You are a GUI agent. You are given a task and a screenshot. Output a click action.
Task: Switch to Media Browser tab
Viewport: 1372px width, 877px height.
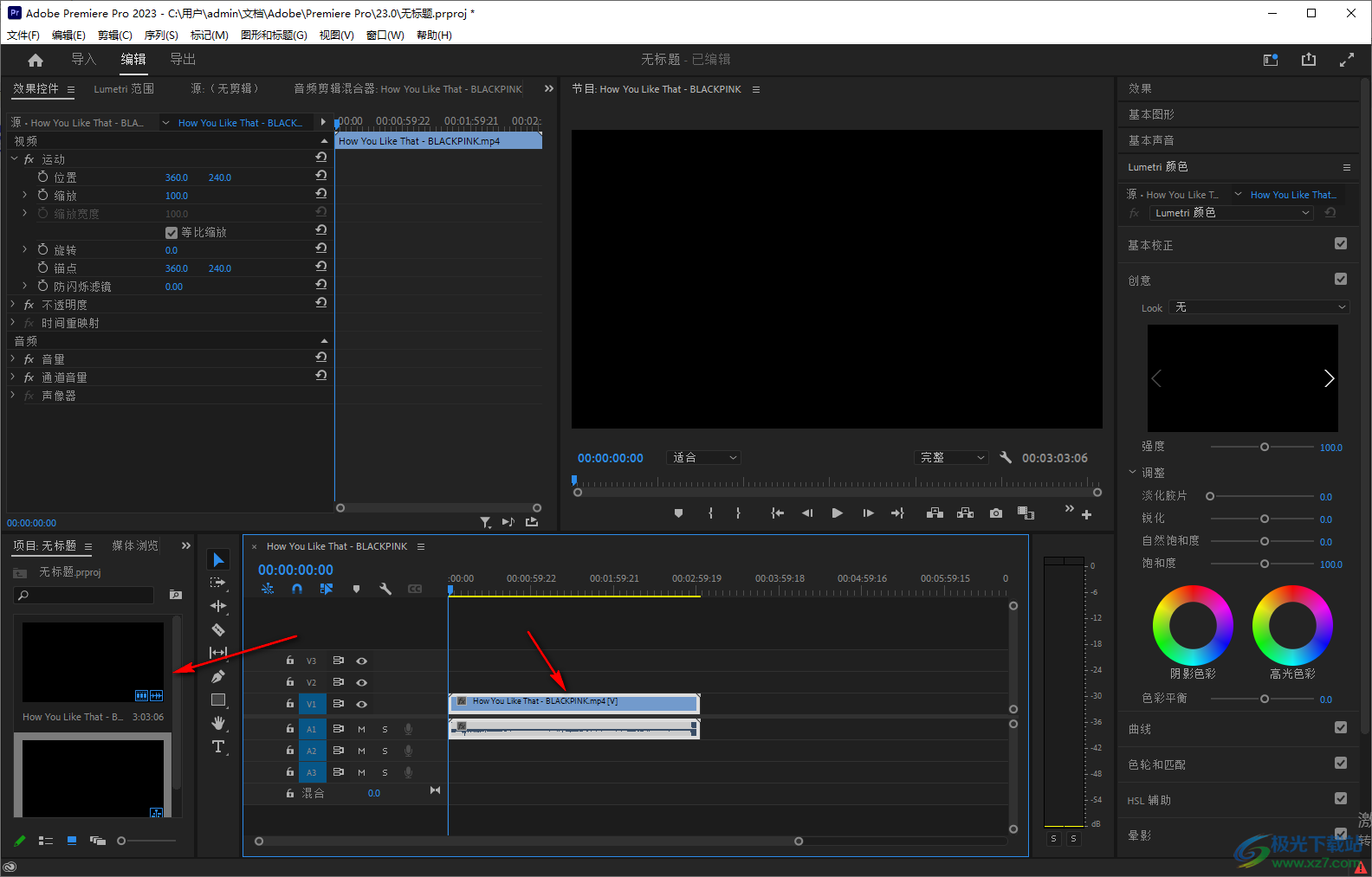[135, 545]
